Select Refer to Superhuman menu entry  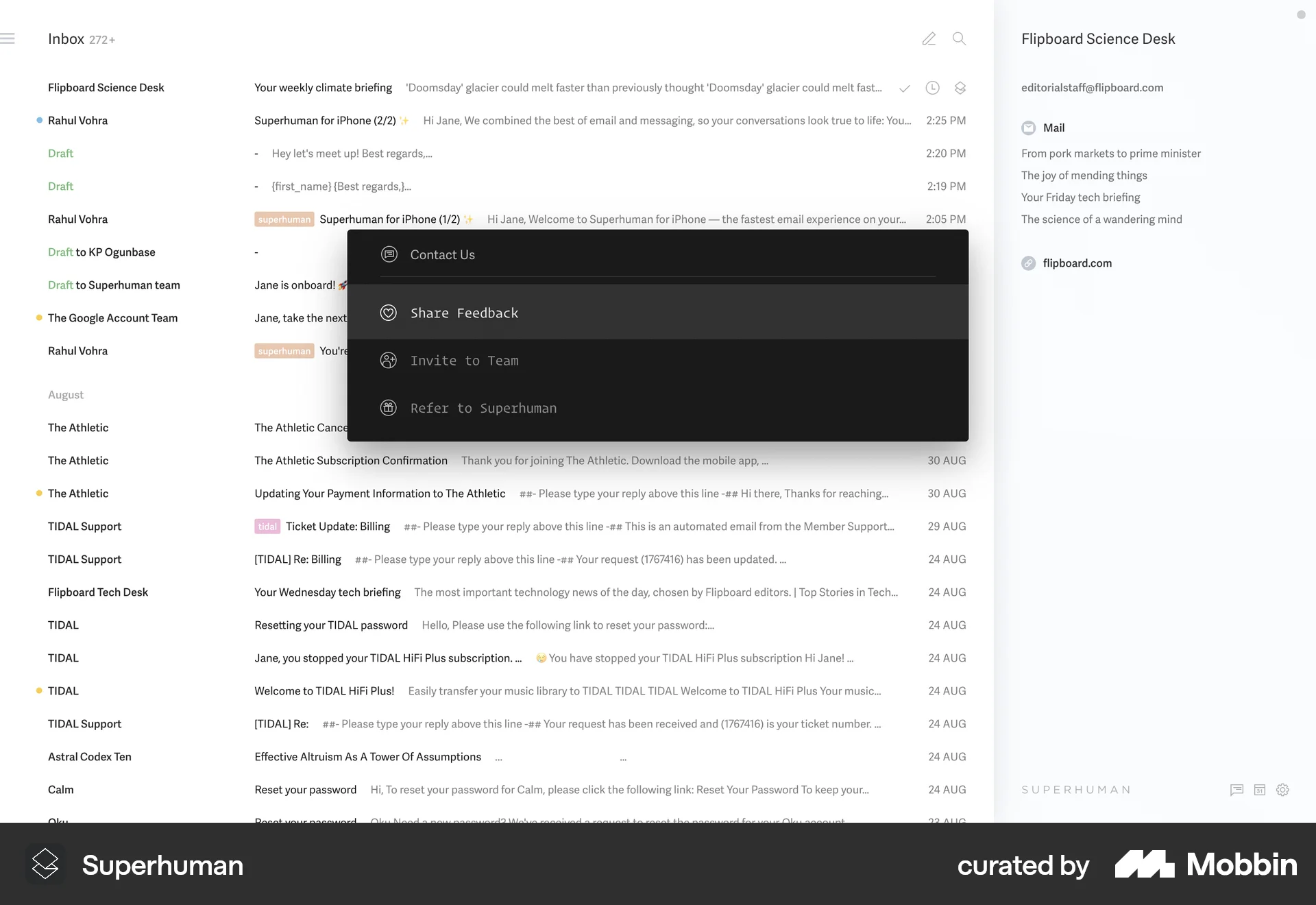pos(483,407)
